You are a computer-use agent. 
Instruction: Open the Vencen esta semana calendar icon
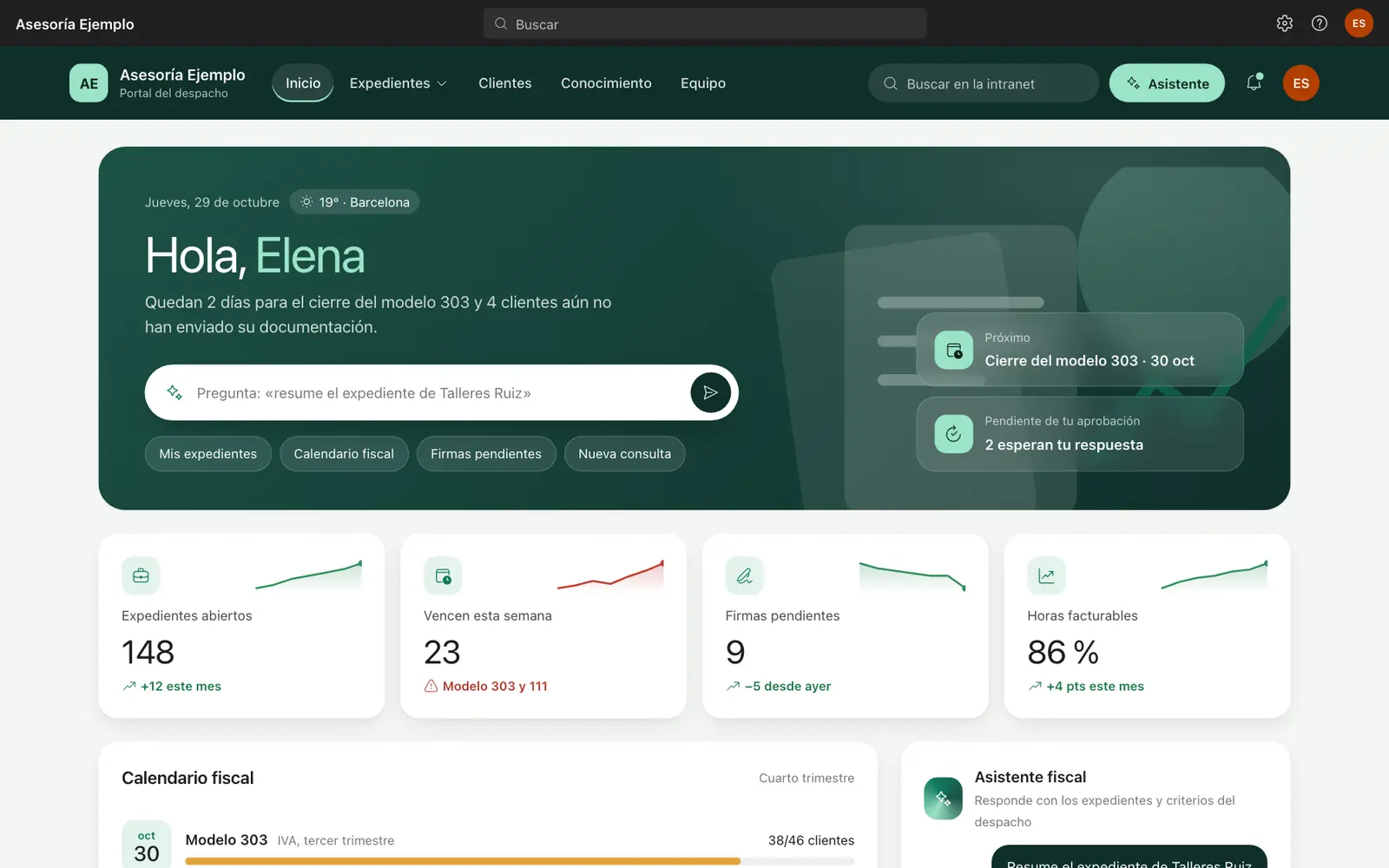(x=443, y=575)
